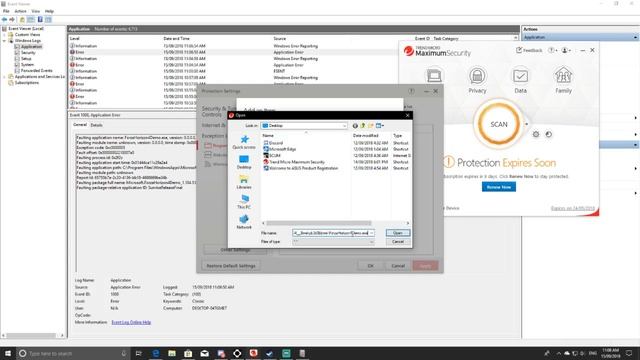Click OK in Protection Settings window
Viewport: 640px width, 360px height.
tap(370, 266)
